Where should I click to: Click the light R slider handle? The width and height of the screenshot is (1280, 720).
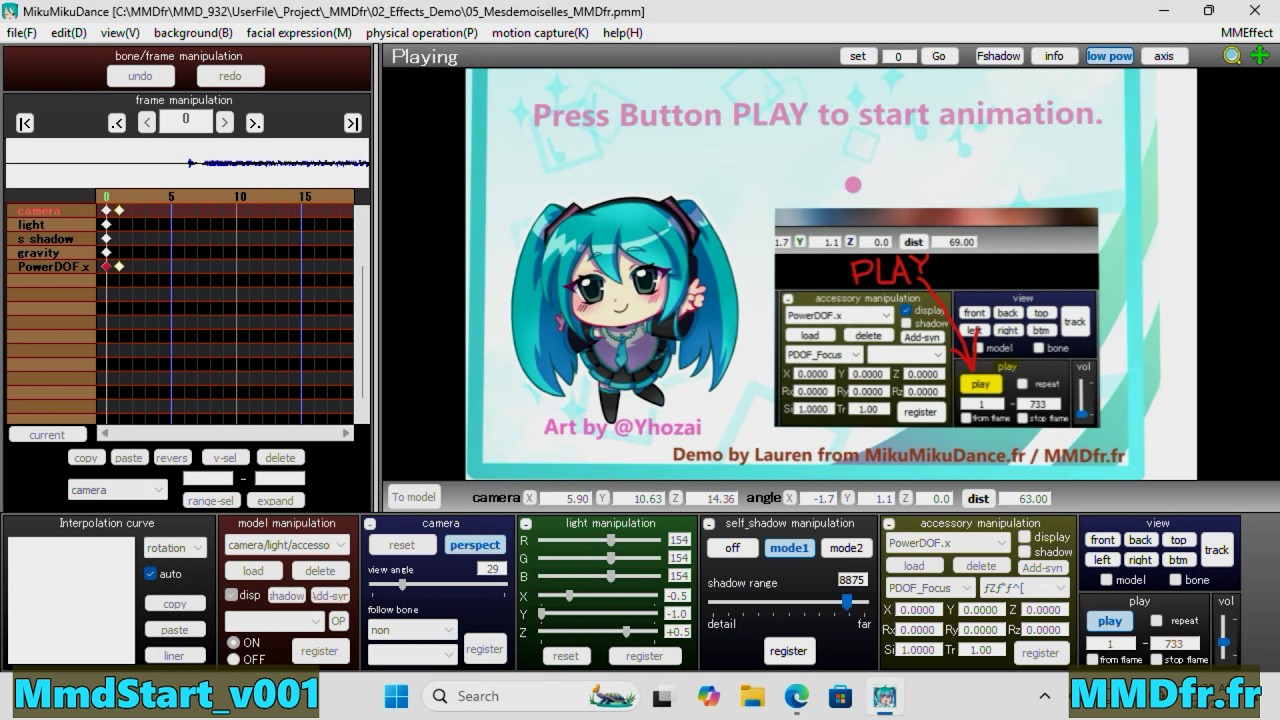coord(611,540)
